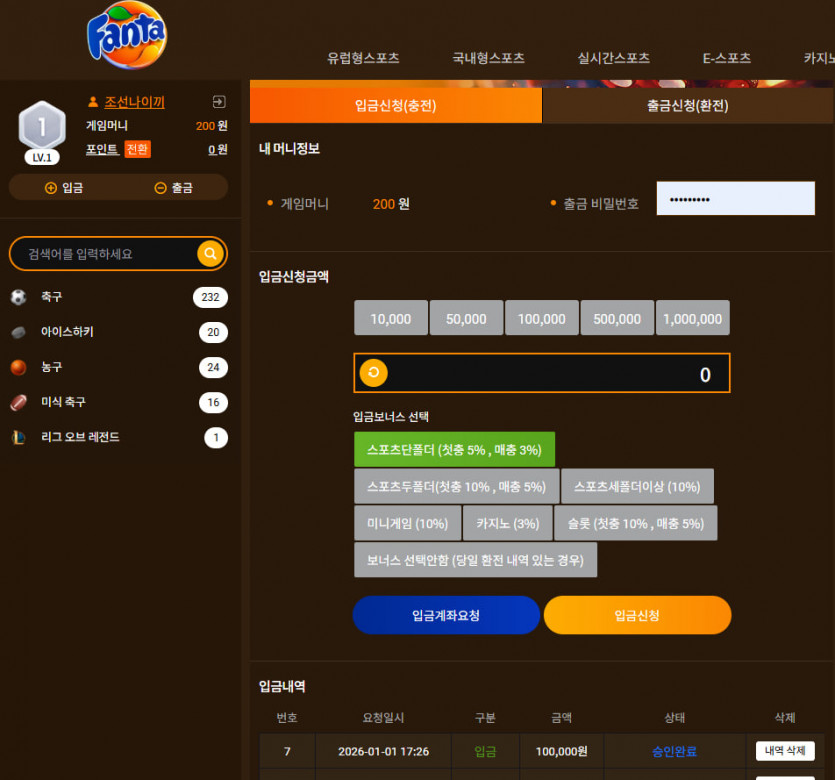Open 유럽형스포츠 menu item
Screen dimensions: 835x780
pos(363,58)
